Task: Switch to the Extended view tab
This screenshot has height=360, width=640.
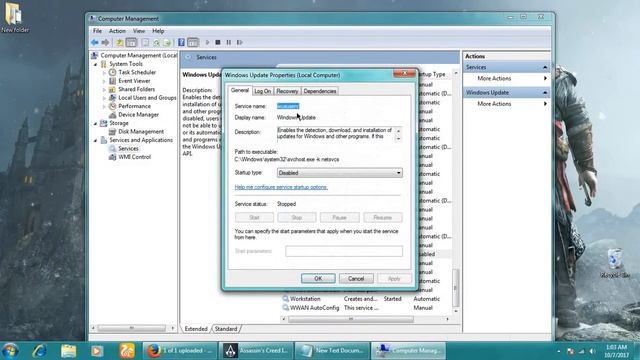Action: tap(196, 329)
